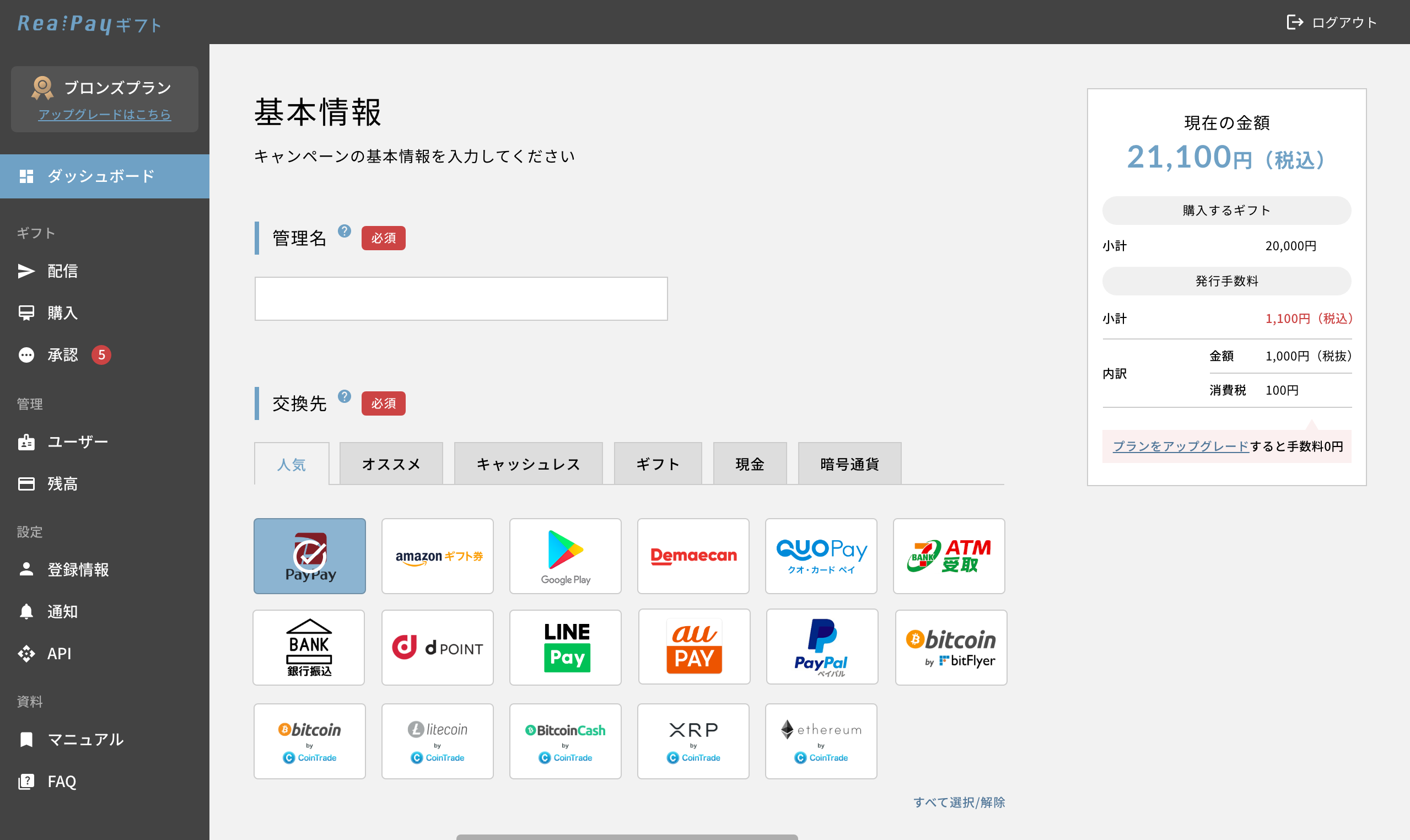Select the amazon ギフト券 option

coord(438,556)
